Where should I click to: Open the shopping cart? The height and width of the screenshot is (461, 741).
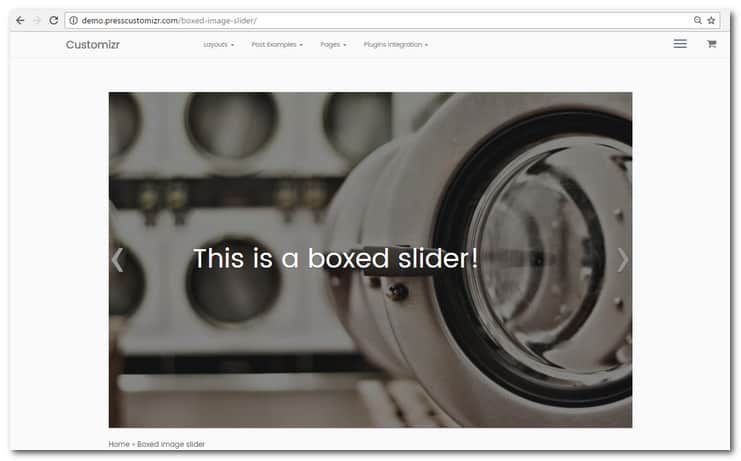[711, 44]
